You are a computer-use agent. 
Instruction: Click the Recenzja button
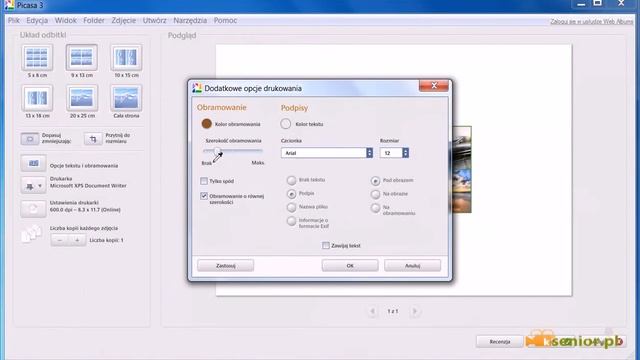pyautogui.click(x=500, y=342)
